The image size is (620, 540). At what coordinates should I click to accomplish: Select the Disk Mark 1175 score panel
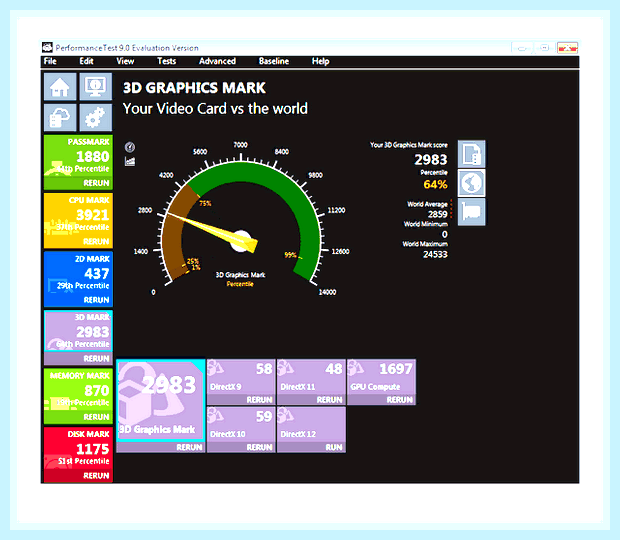tap(78, 449)
